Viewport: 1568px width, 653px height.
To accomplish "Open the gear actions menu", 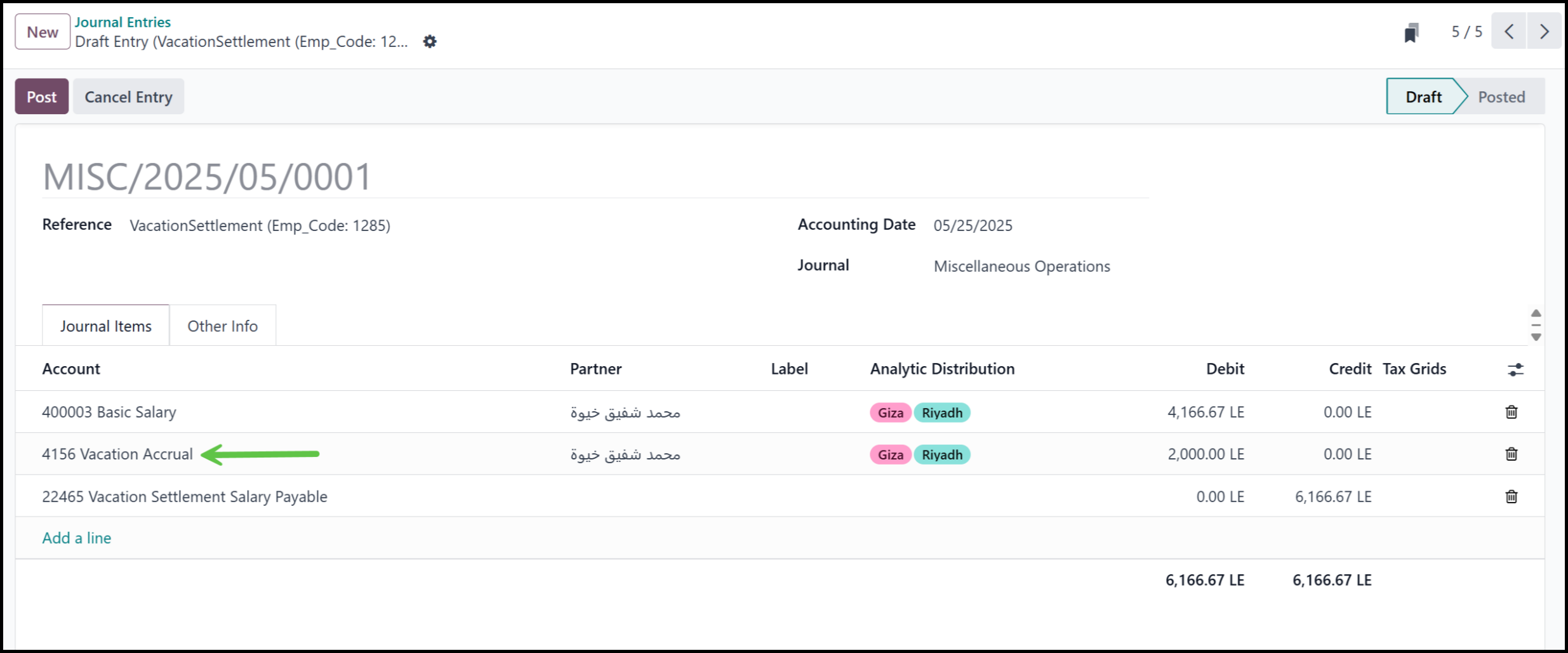I will click(430, 42).
